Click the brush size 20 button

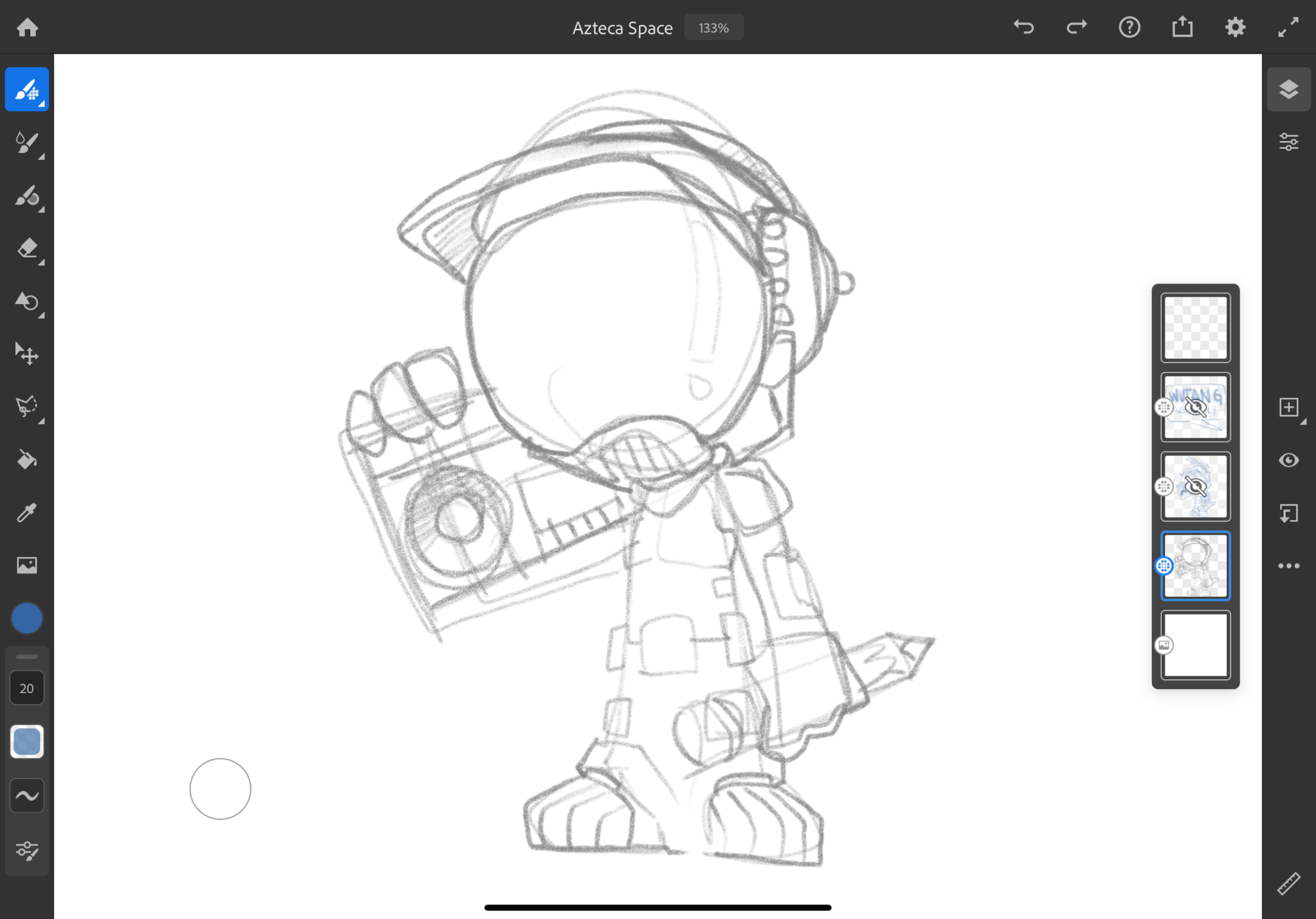[27, 688]
